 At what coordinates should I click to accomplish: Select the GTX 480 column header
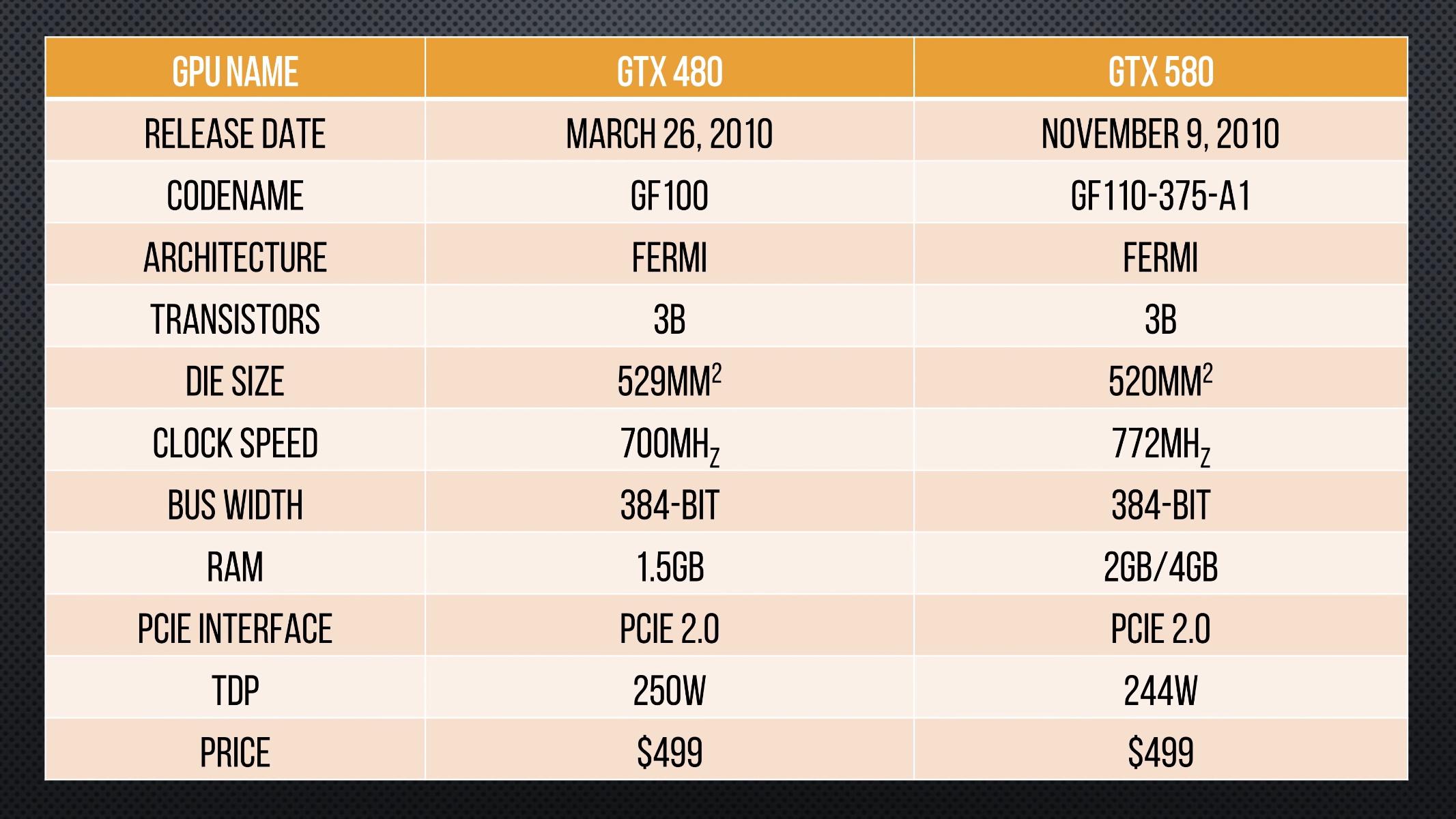(x=669, y=72)
